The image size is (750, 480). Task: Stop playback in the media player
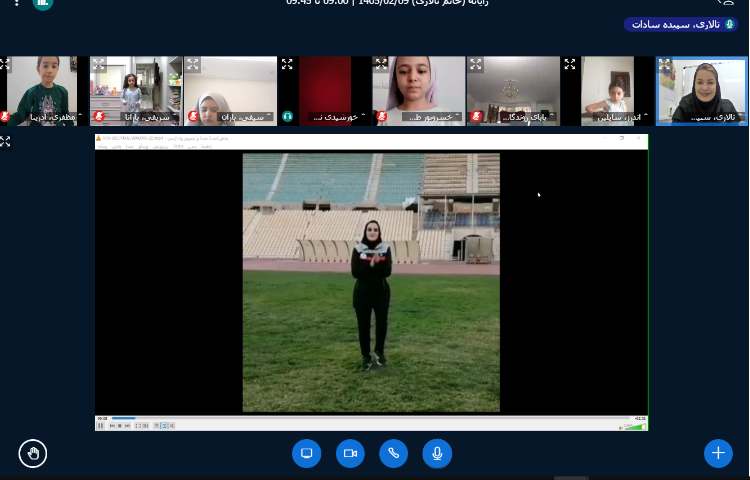(x=120, y=425)
